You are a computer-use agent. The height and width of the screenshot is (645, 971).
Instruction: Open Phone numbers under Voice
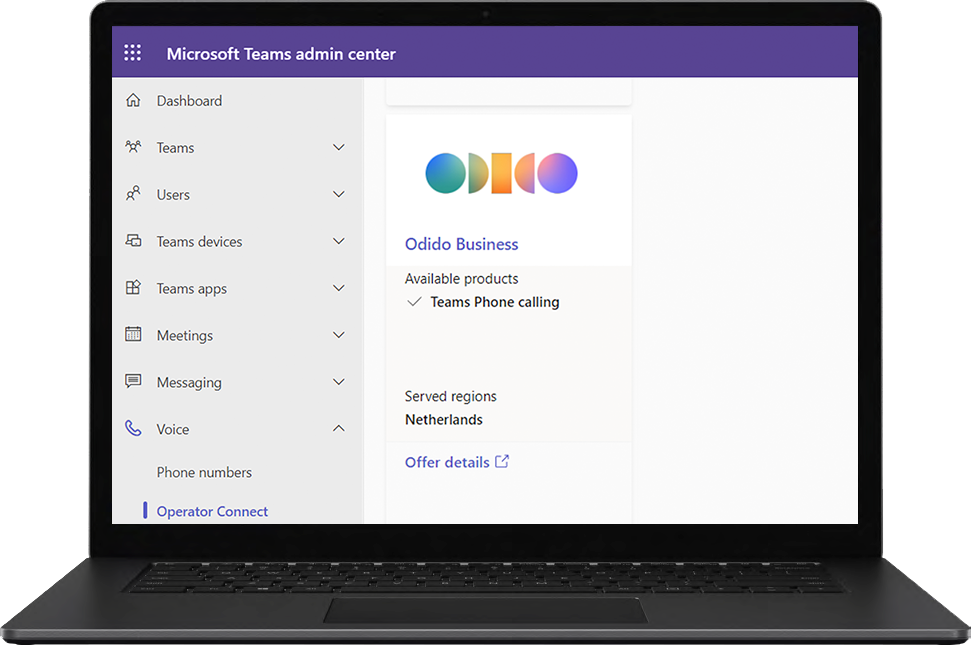[x=204, y=472]
